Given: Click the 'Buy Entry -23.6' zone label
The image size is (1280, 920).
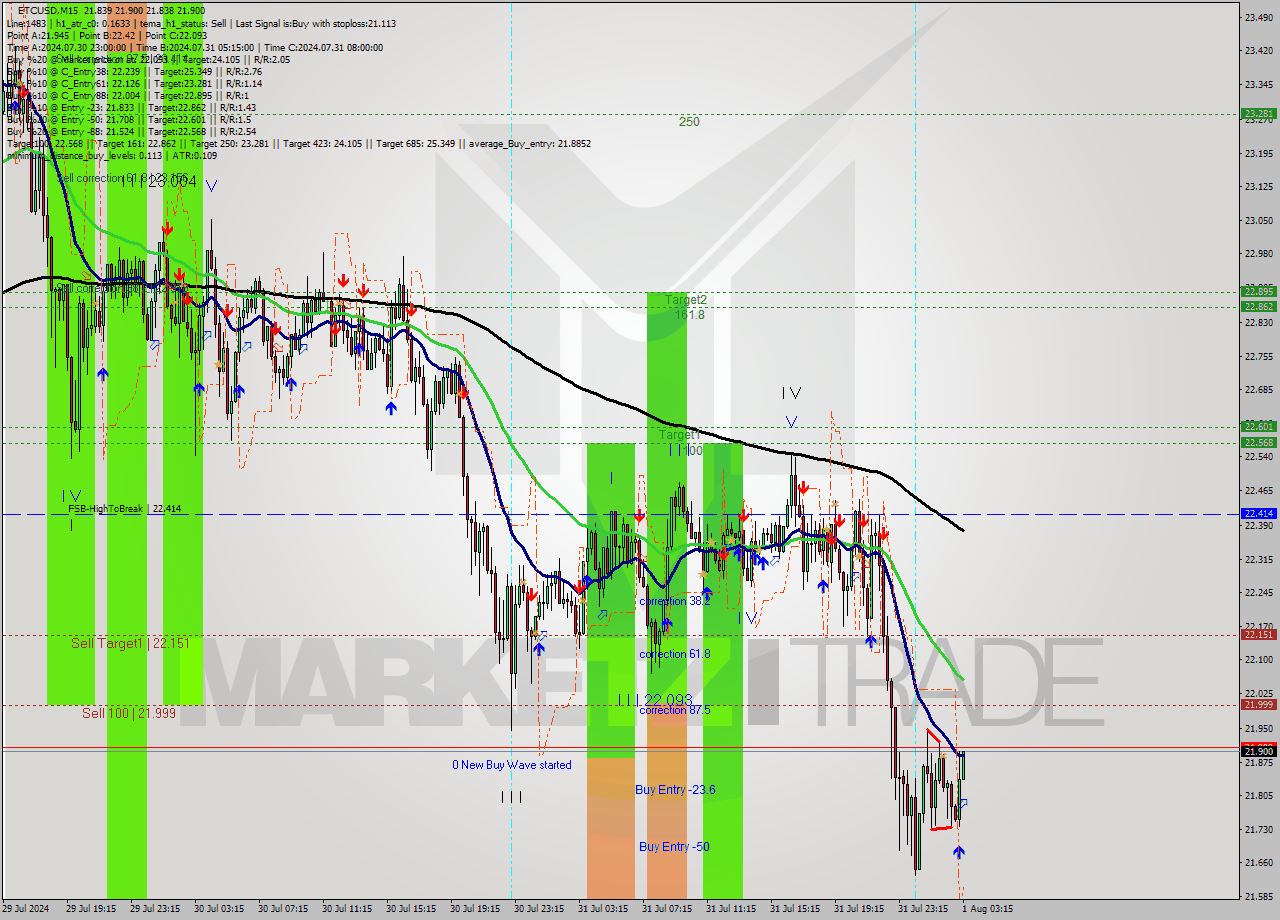Looking at the screenshot, I should (675, 789).
